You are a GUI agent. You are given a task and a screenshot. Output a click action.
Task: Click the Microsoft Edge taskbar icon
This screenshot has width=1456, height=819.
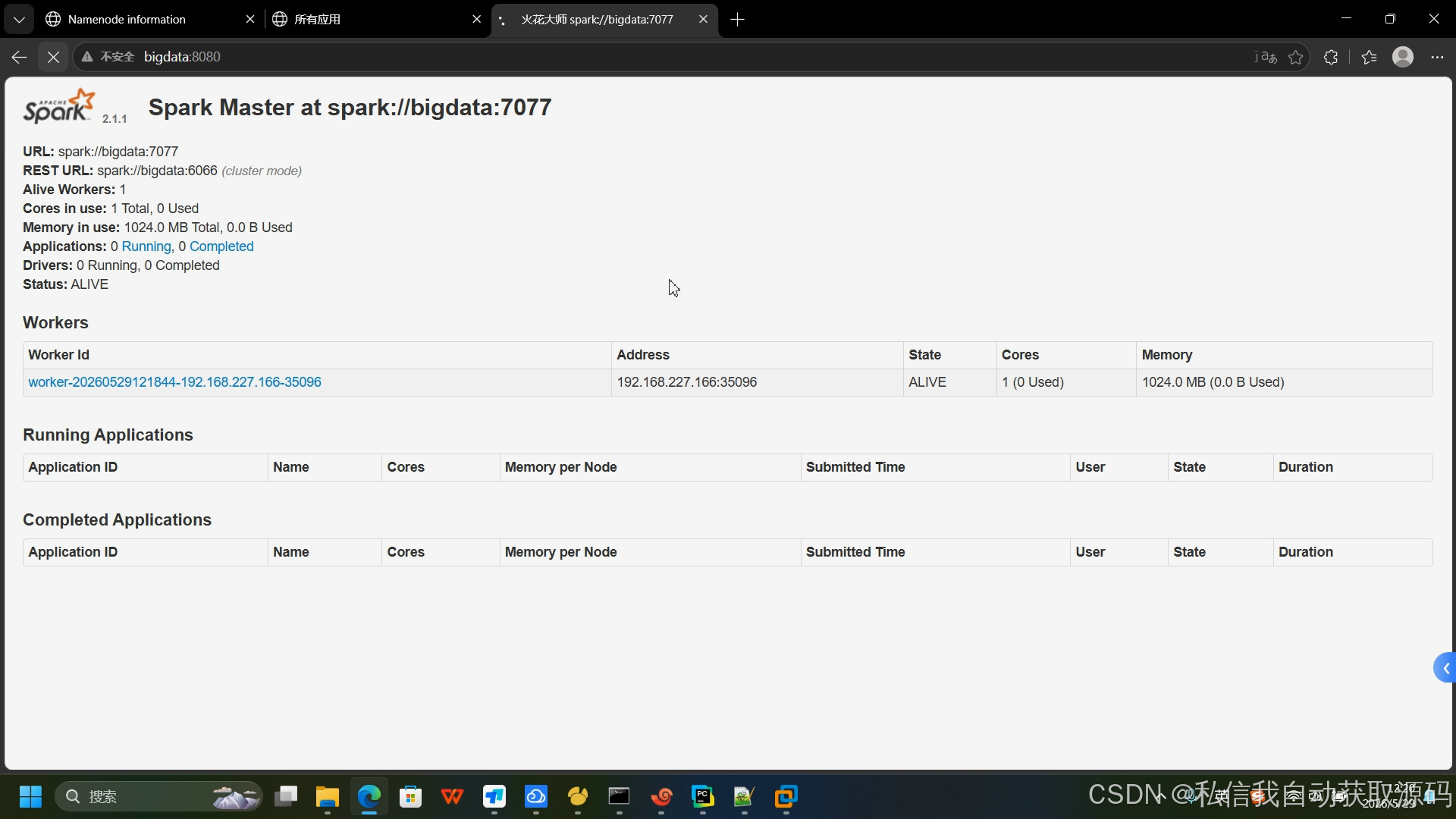pyautogui.click(x=369, y=797)
